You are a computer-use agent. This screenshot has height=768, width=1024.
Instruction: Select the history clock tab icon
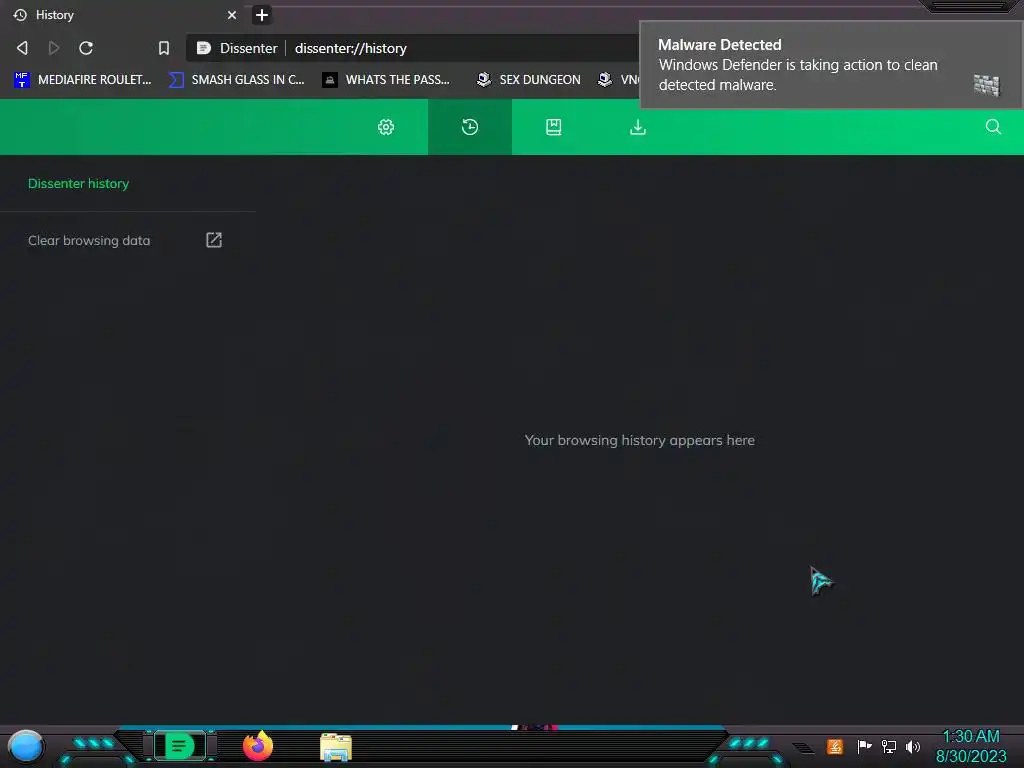click(x=470, y=127)
